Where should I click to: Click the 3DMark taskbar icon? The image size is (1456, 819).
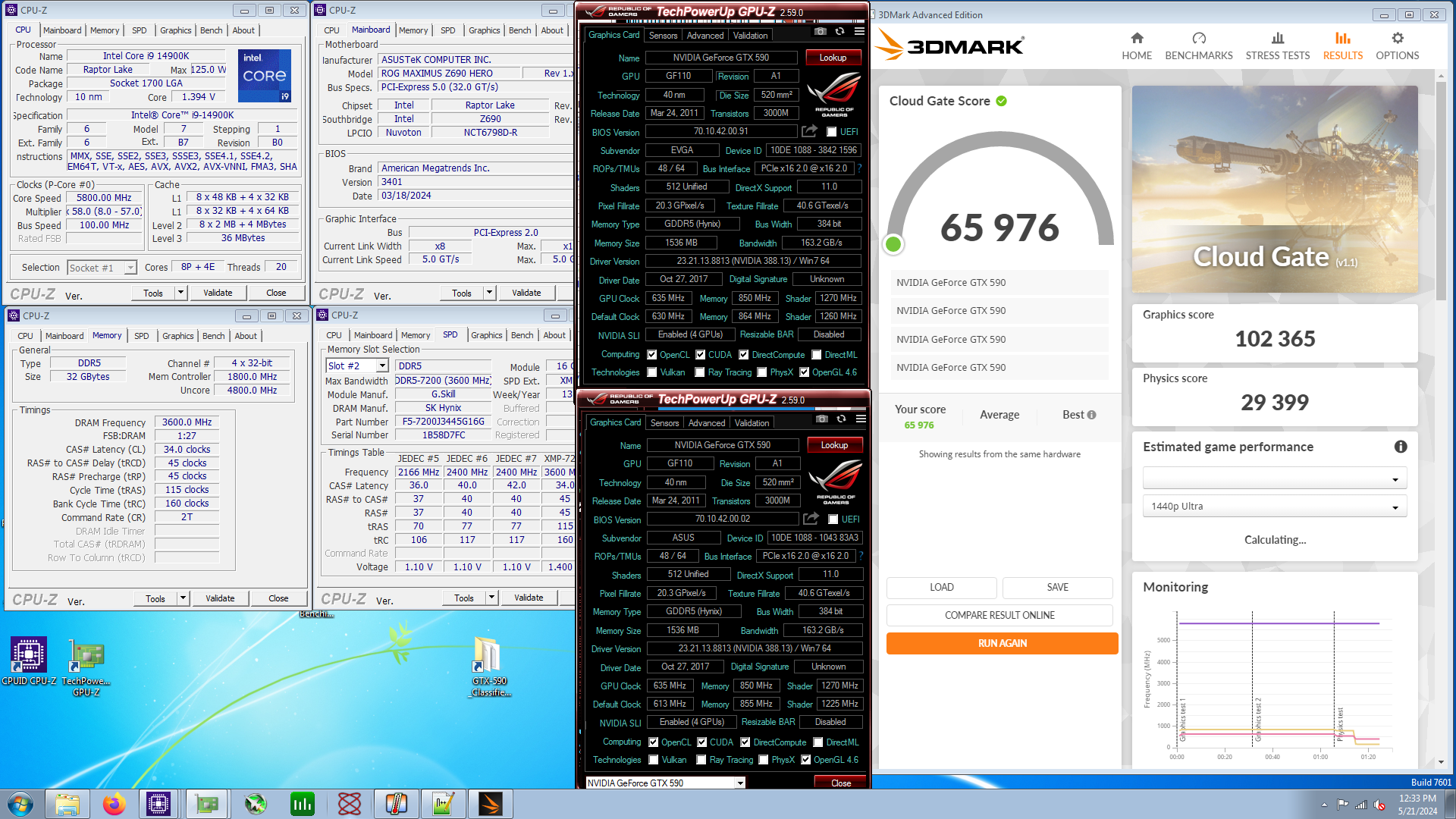point(490,804)
